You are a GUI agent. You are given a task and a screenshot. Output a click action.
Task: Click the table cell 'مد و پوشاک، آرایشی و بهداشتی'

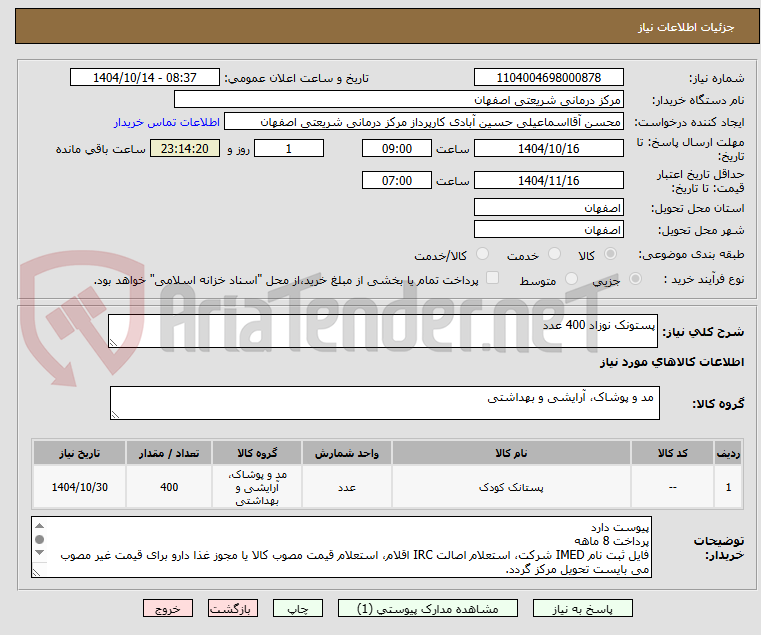click(257, 487)
